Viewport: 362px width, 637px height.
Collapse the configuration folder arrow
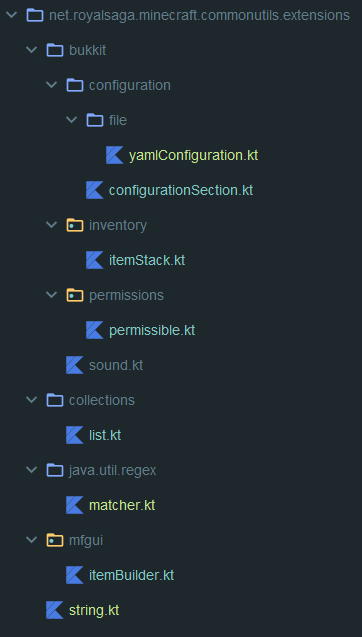tap(51, 85)
